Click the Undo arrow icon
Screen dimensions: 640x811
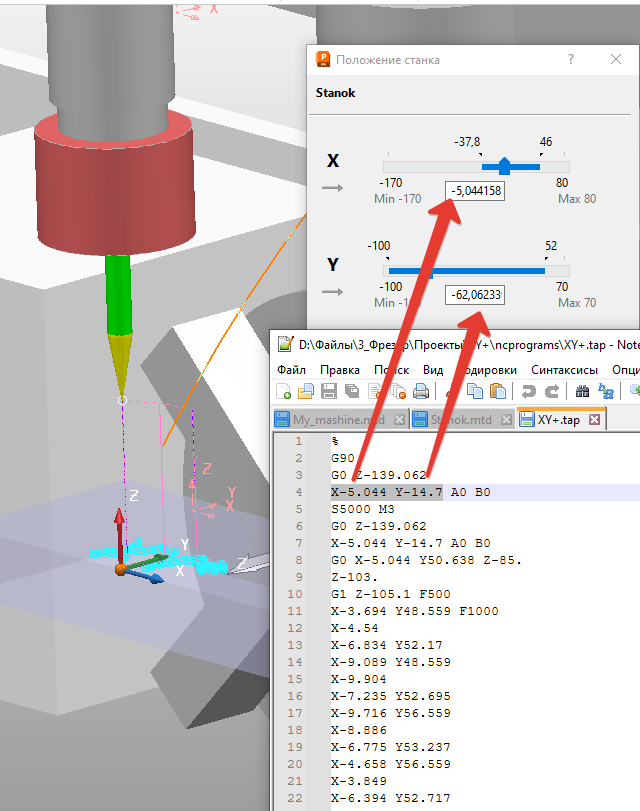pyautogui.click(x=528, y=391)
